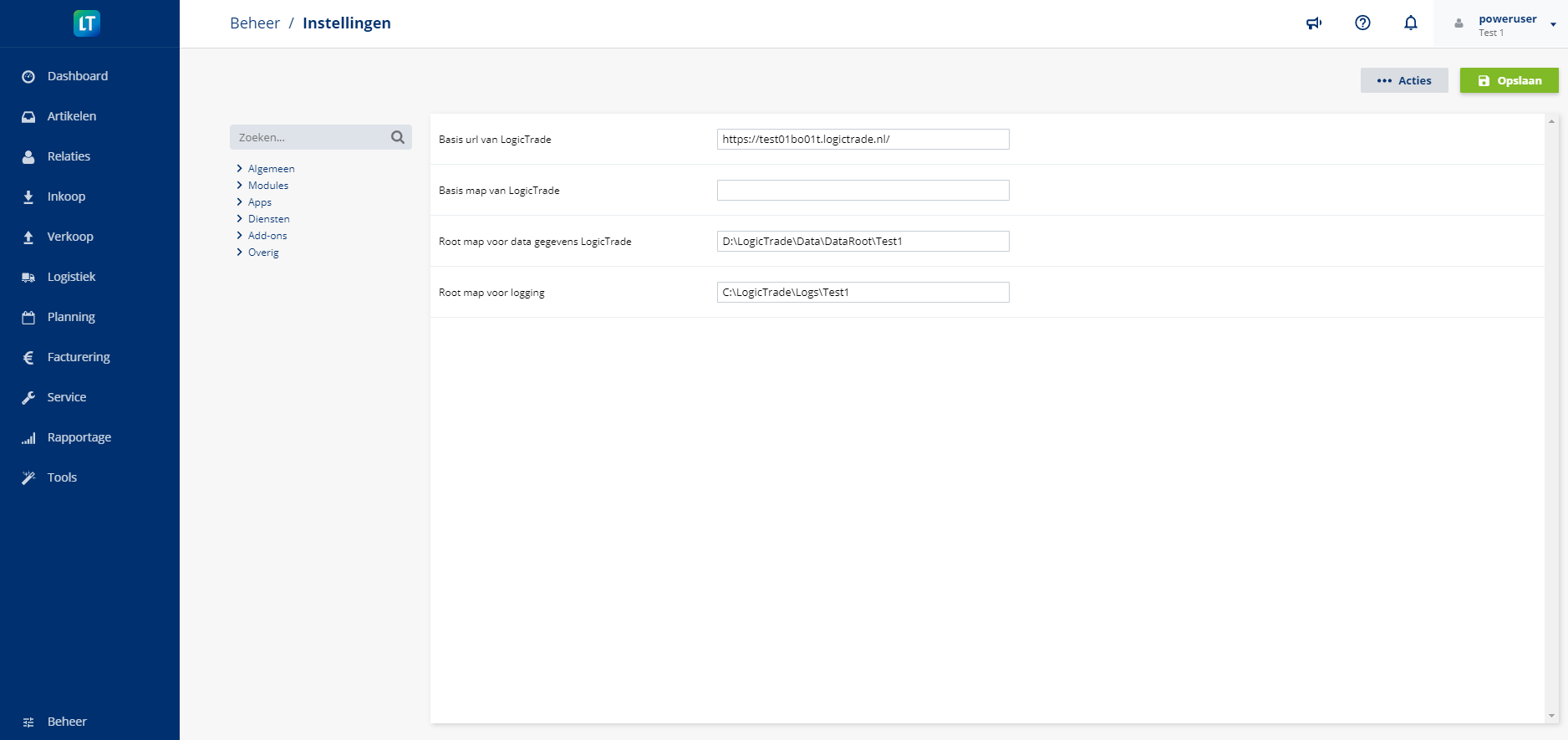Viewport: 1568px width, 740px height.
Task: Click the search magnifier icon
Action: tap(398, 137)
